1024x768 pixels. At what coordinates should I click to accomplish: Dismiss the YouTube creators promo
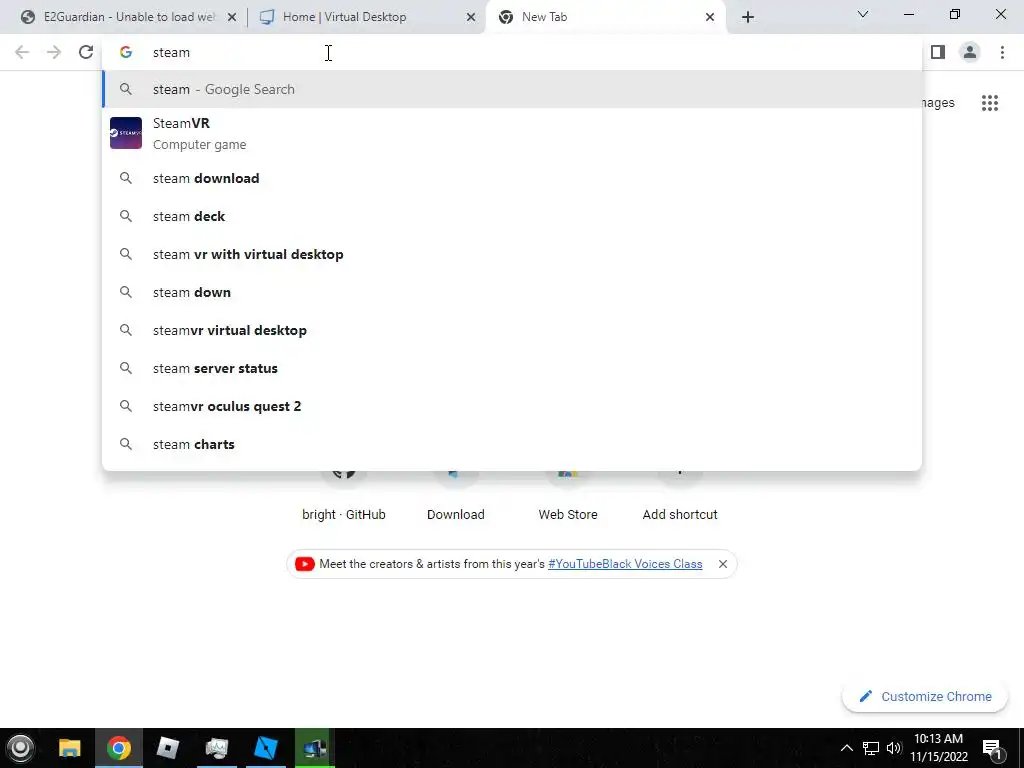[722, 564]
